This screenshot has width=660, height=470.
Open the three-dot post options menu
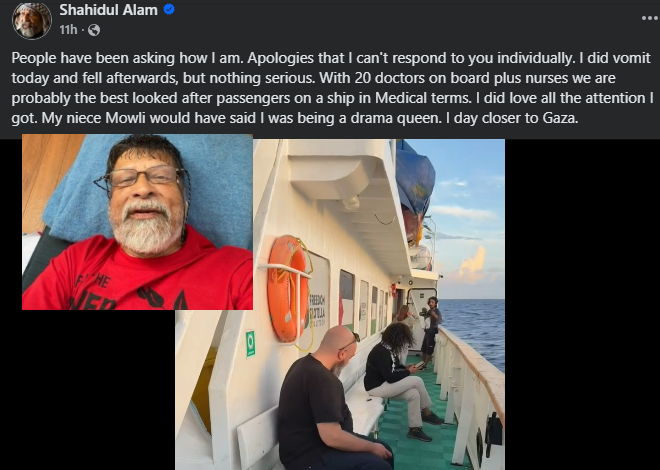coord(650,18)
